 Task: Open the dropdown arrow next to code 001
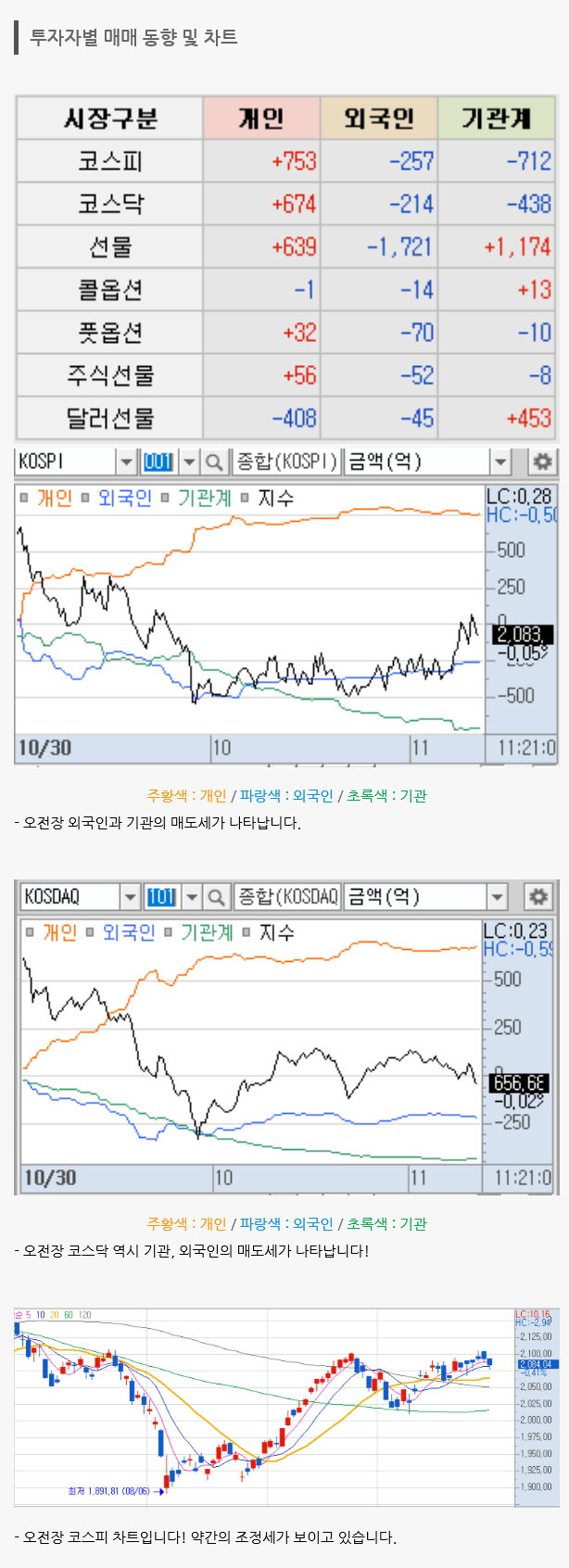click(188, 462)
